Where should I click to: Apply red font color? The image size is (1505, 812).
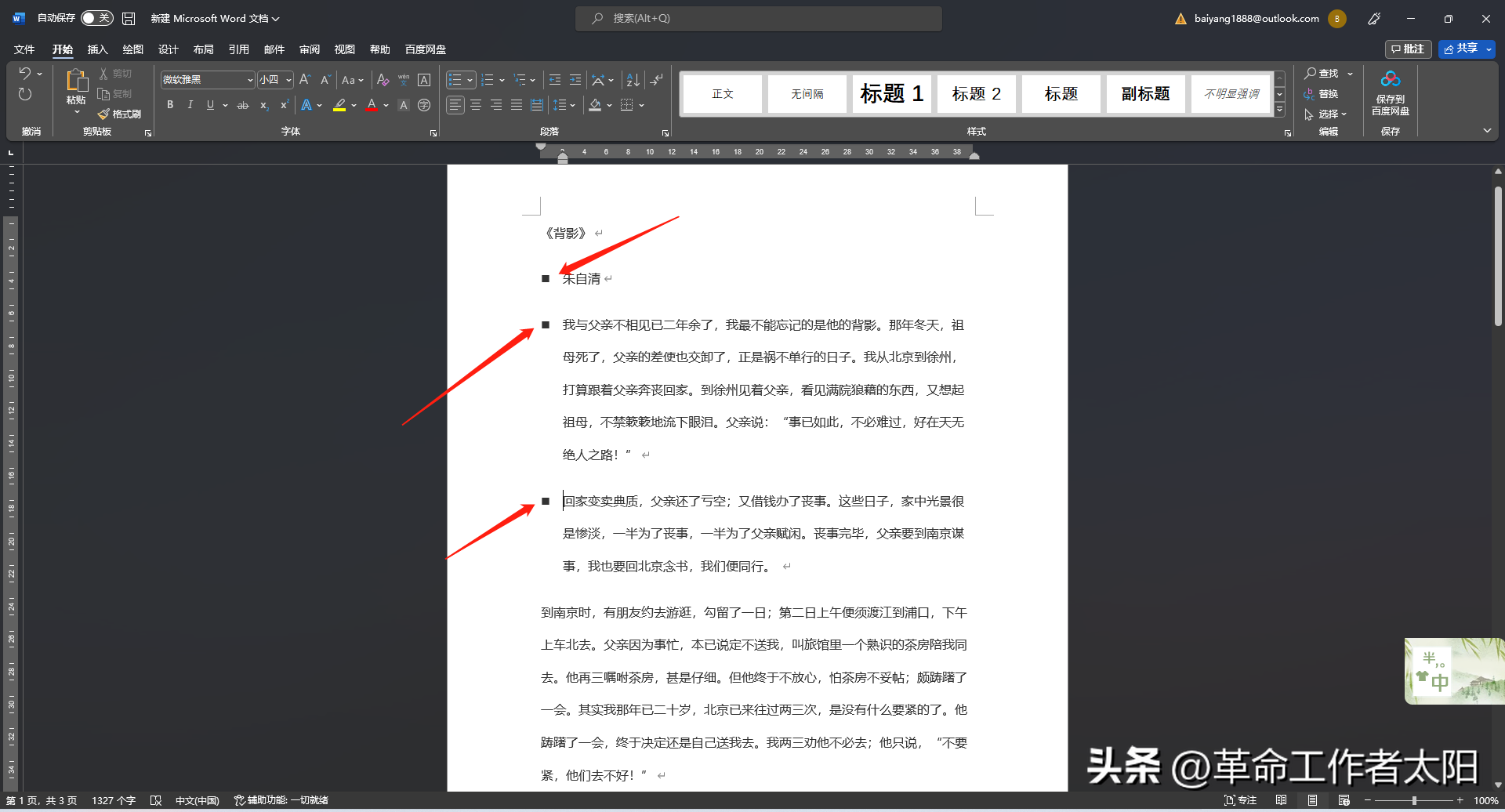click(372, 105)
